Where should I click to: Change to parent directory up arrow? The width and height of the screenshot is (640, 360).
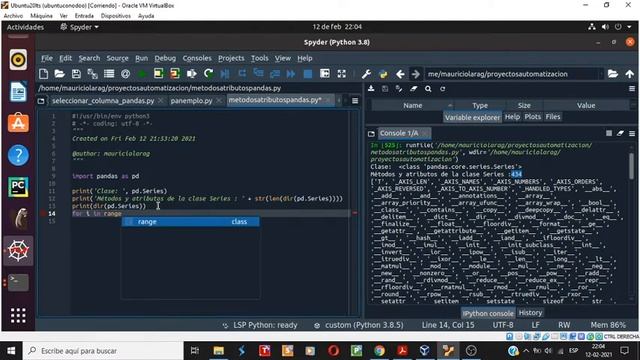pyautogui.click(x=629, y=74)
